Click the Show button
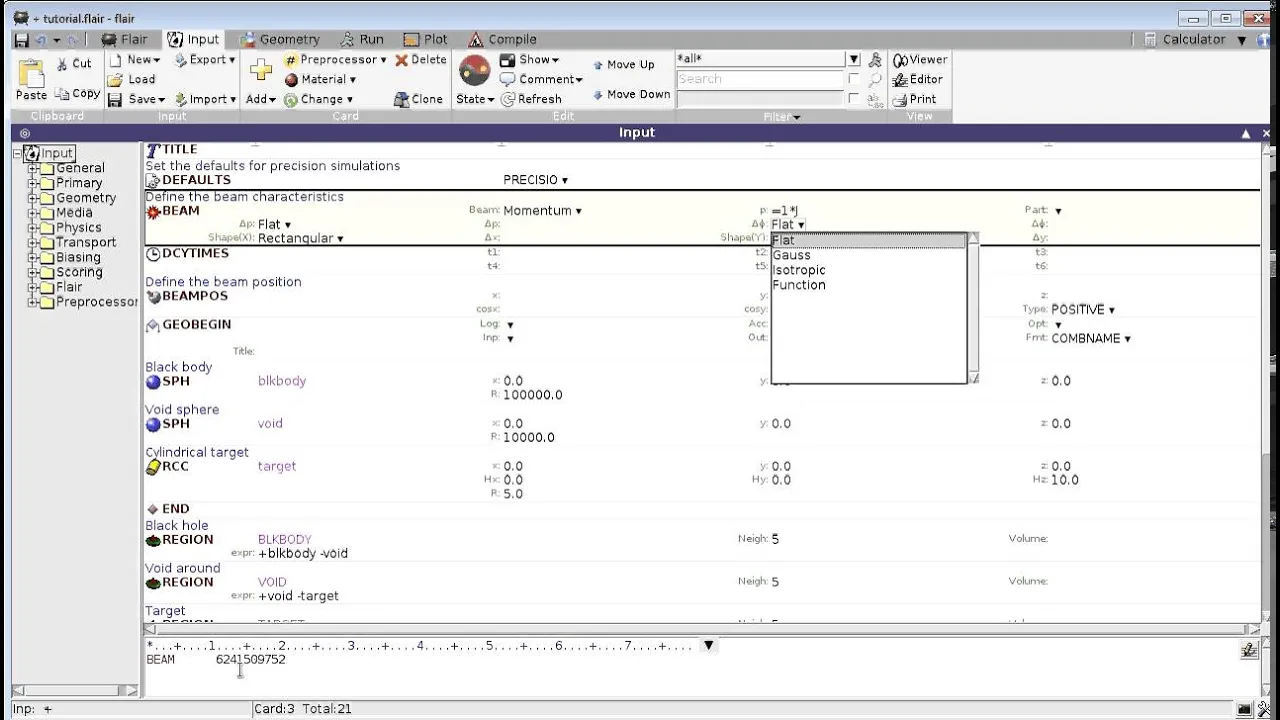This screenshot has width=1280, height=720. tap(529, 60)
